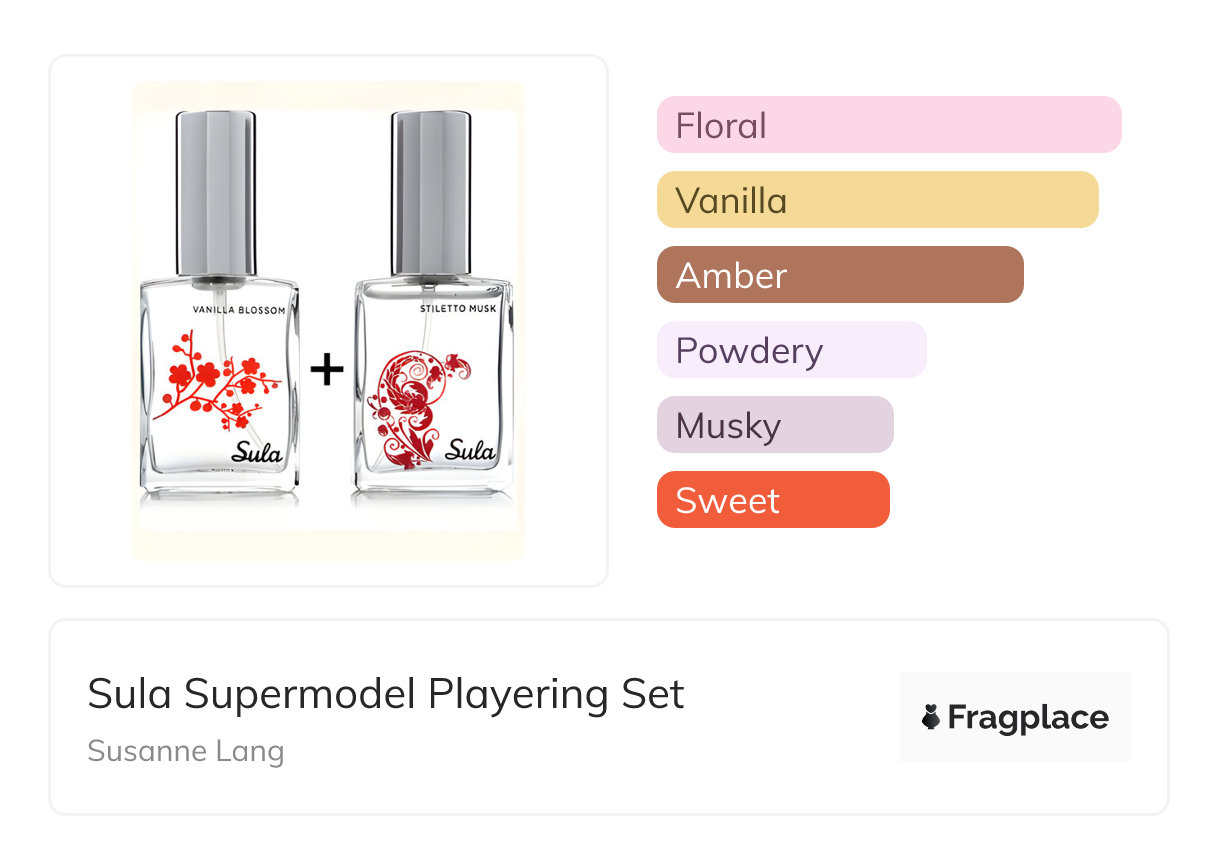Click the plus sign between the bottles
Screen dimensions: 1218x864
326,370
